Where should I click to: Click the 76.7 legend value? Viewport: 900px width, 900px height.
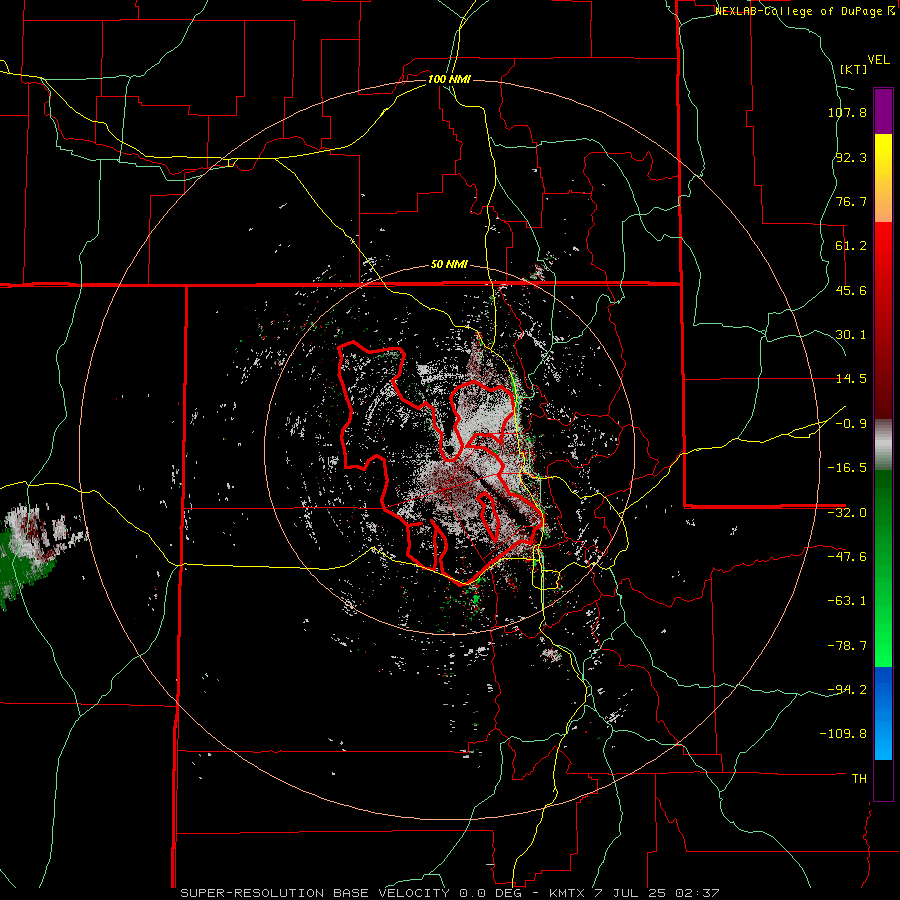coord(851,201)
